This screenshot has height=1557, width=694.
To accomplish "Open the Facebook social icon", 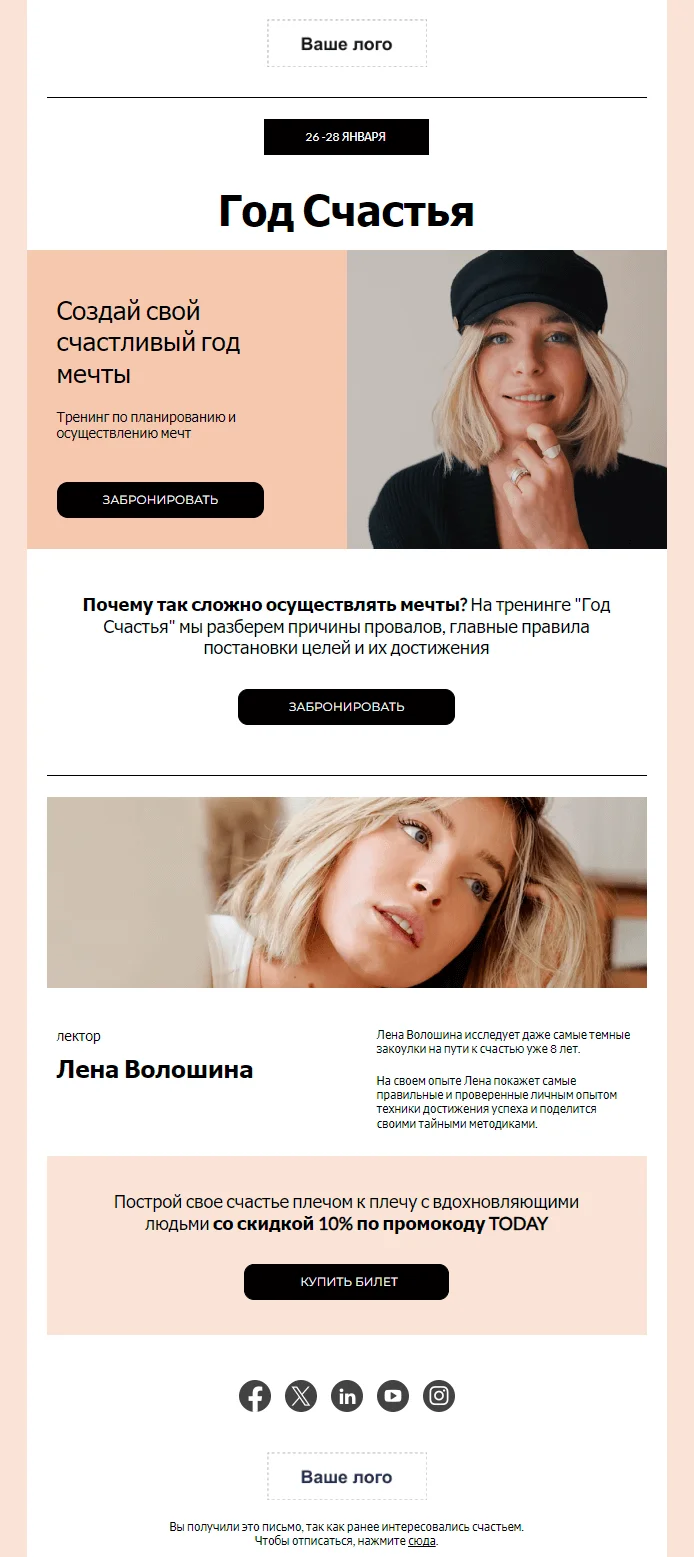I will pyautogui.click(x=255, y=1396).
